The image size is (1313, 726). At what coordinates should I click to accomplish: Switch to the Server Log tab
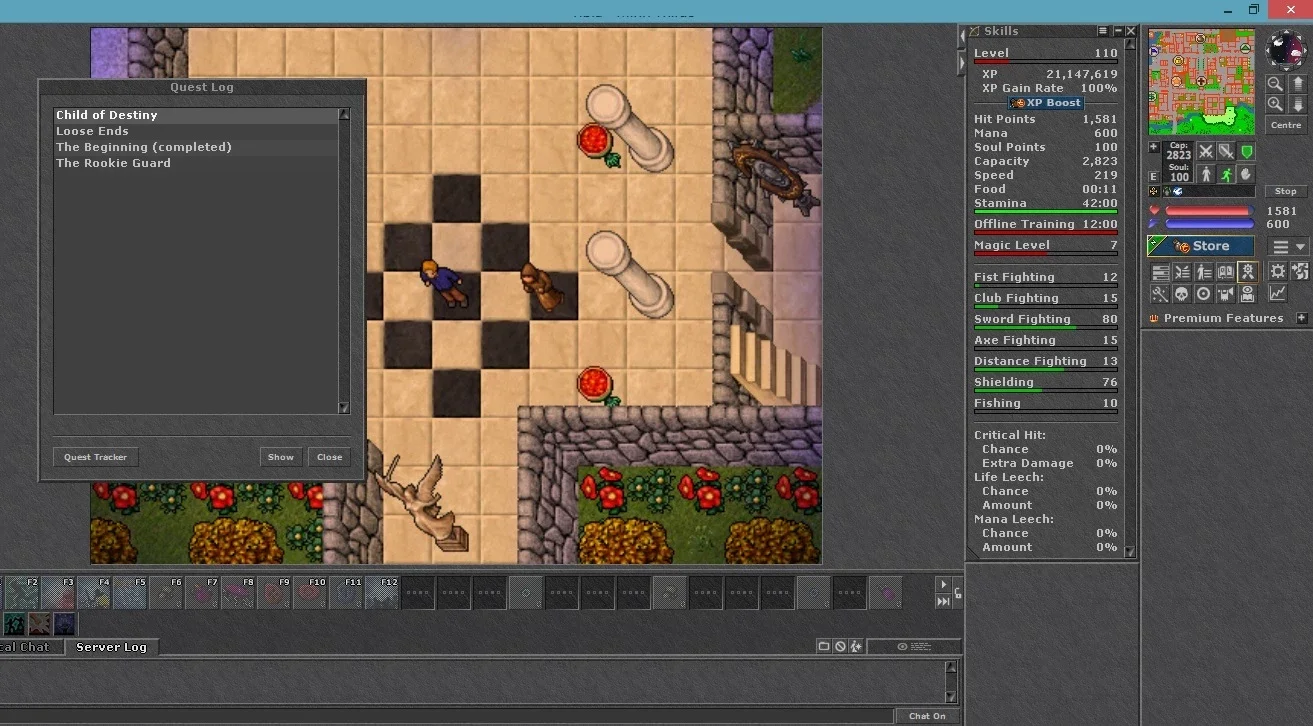pyautogui.click(x=111, y=647)
